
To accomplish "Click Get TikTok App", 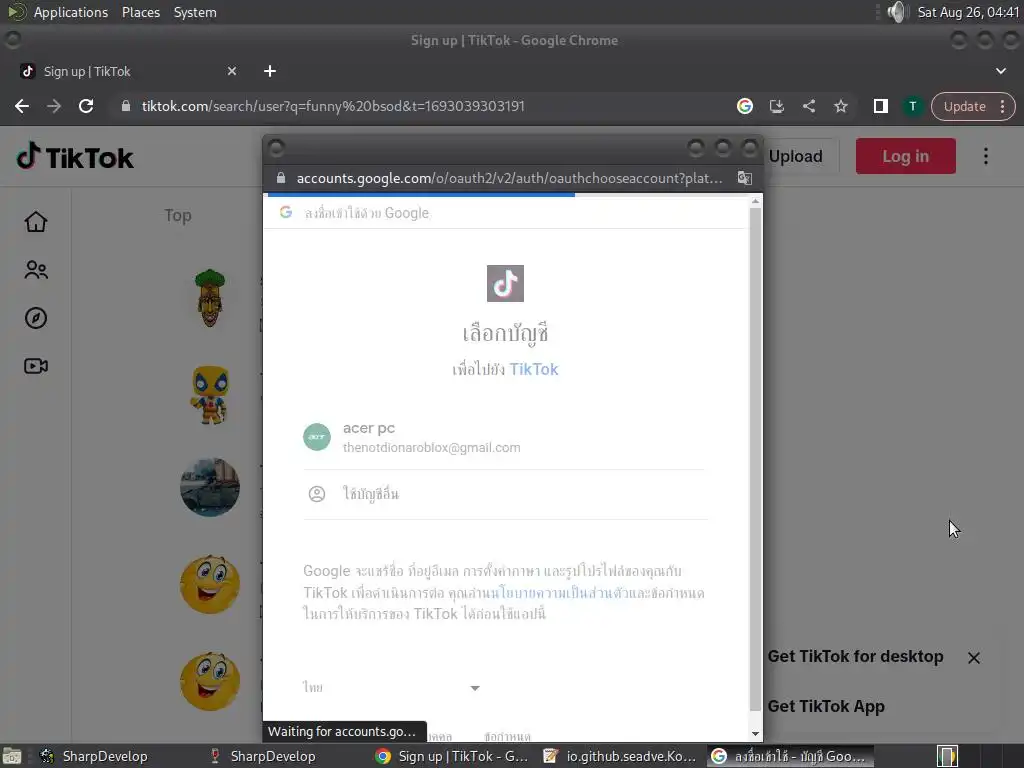I will tap(826, 707).
